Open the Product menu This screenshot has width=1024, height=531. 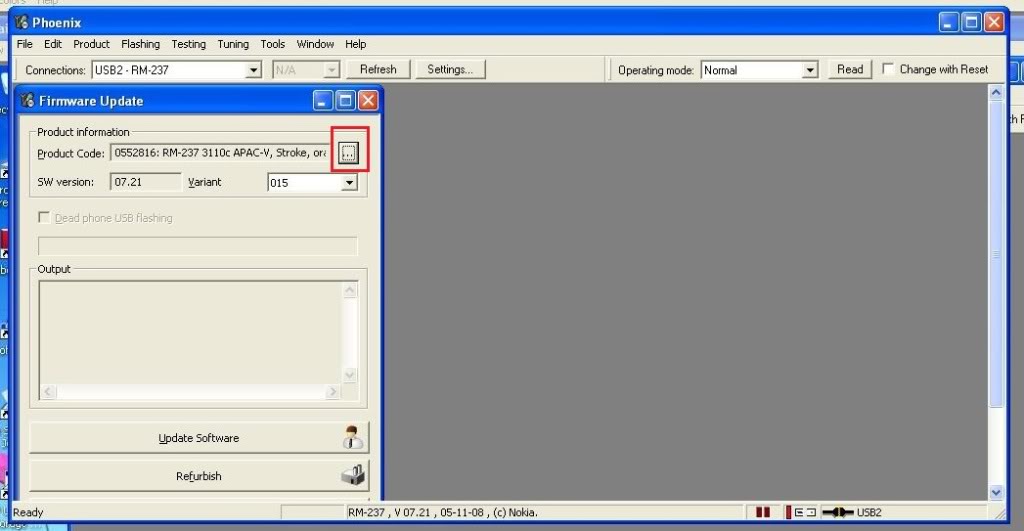click(91, 44)
